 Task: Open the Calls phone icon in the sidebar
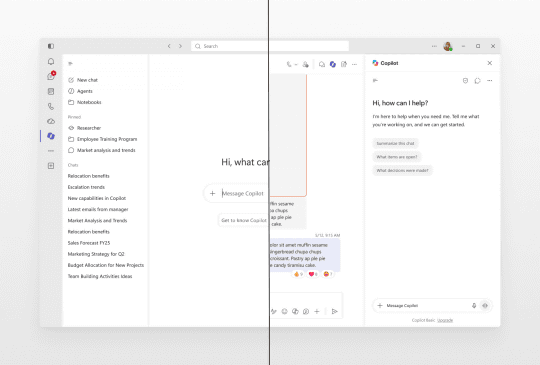(51, 106)
